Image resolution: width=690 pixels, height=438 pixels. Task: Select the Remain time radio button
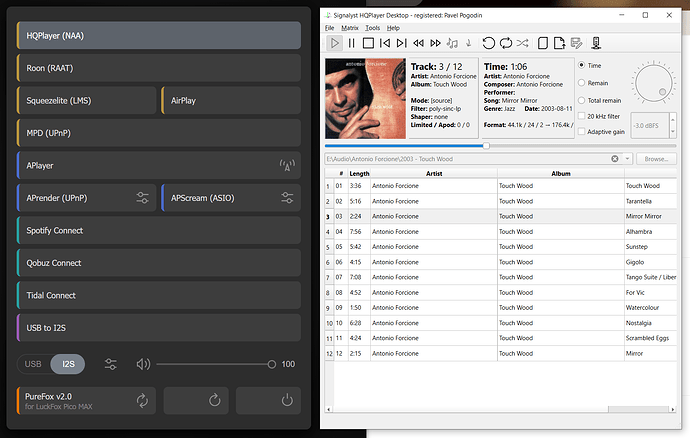click(583, 84)
